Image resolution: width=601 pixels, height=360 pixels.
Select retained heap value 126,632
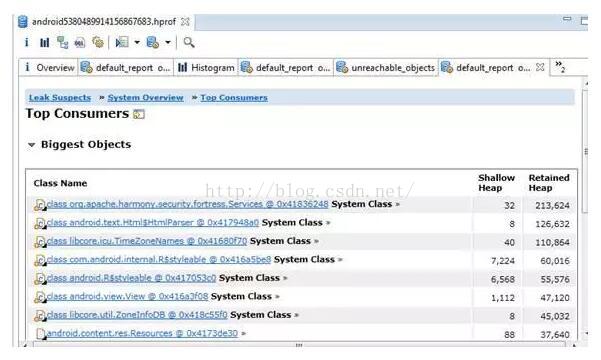pyautogui.click(x=552, y=224)
